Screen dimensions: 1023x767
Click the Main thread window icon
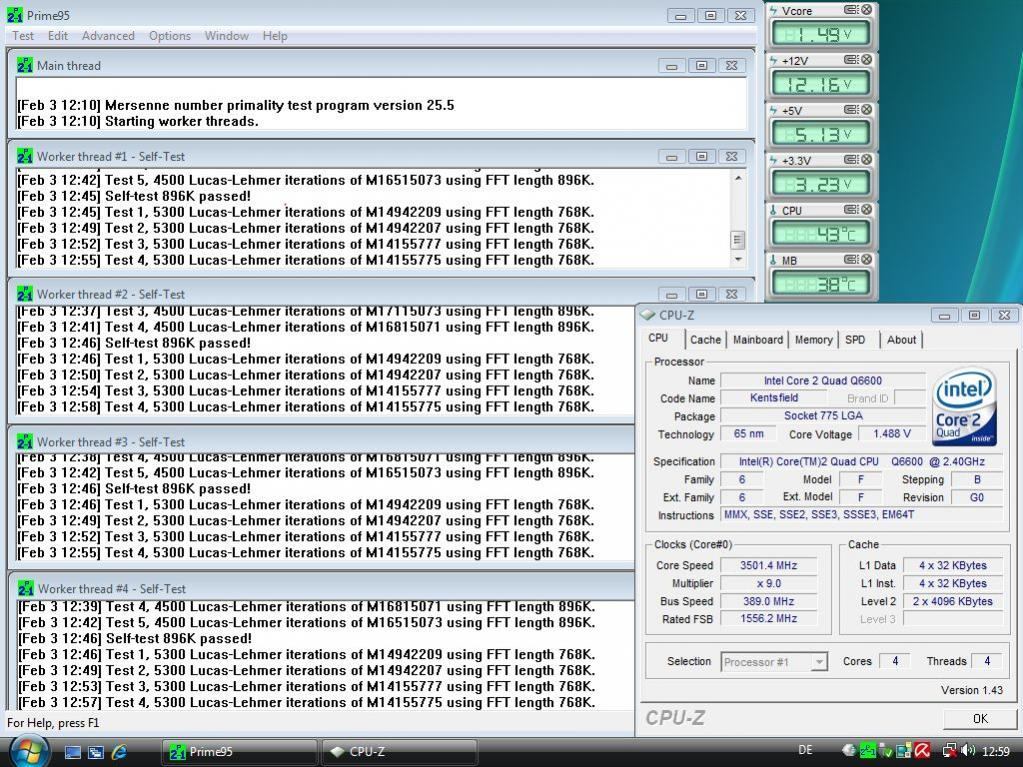(x=25, y=65)
